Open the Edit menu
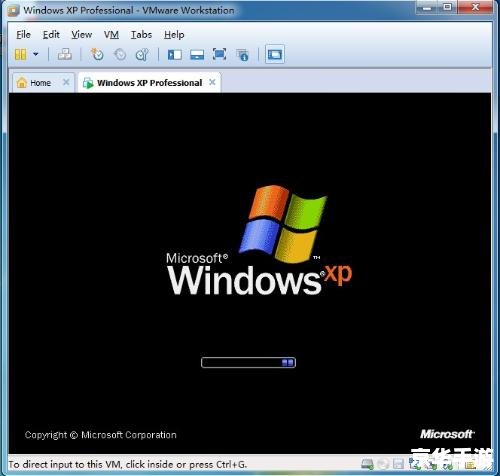Screen dimensions: 500x476 (x=51, y=35)
